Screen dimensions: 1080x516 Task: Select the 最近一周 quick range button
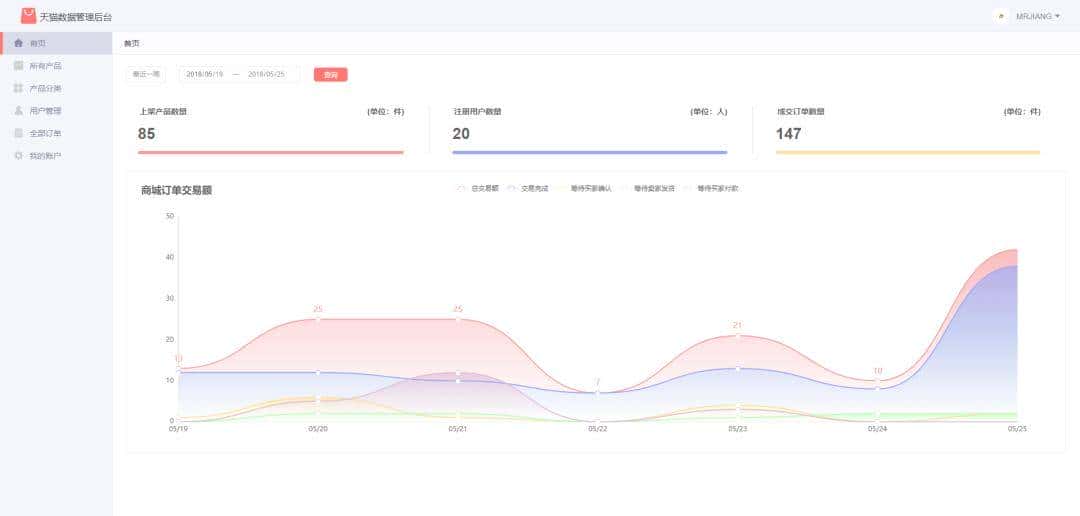pyautogui.click(x=146, y=74)
